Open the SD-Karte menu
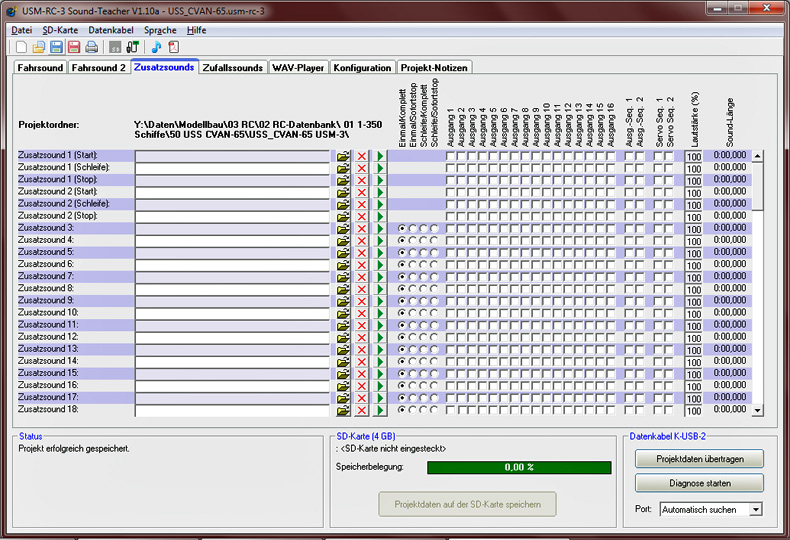 point(60,30)
